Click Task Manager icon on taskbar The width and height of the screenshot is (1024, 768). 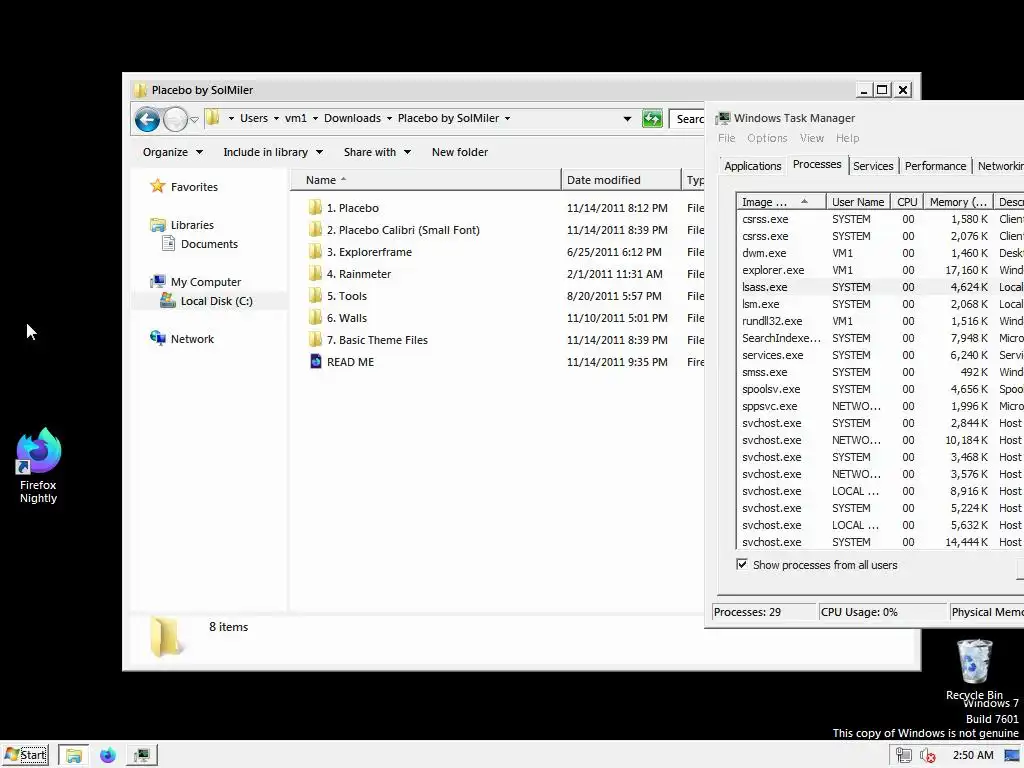tap(142, 756)
